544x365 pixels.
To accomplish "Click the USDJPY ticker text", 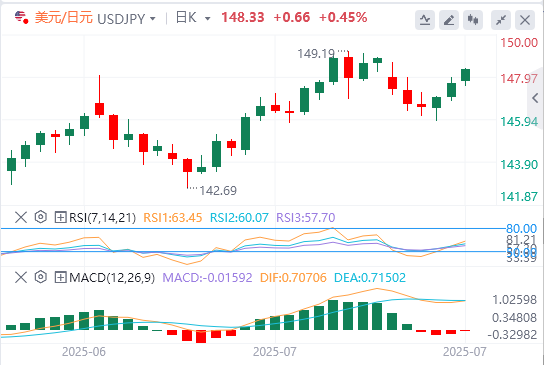I will pyautogui.click(x=121, y=19).
